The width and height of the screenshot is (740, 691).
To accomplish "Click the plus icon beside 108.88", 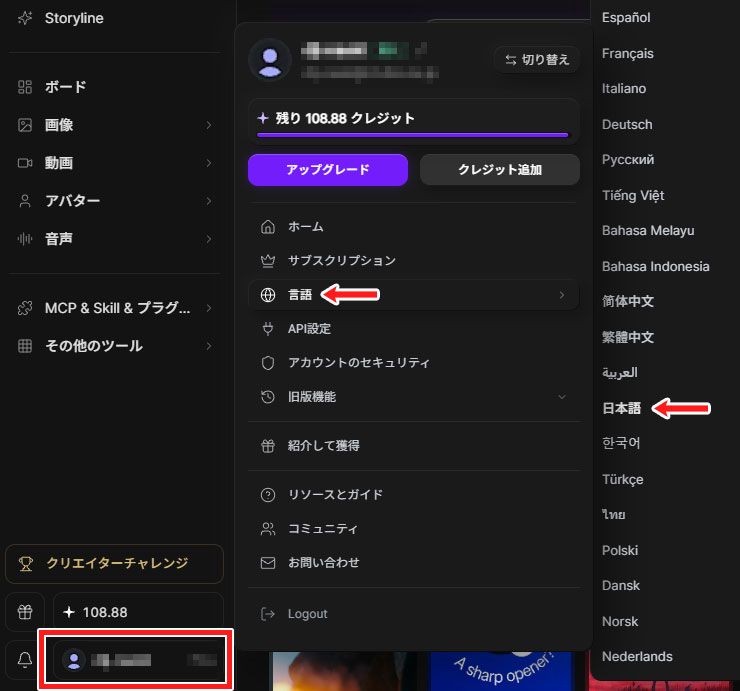I will coord(69,612).
